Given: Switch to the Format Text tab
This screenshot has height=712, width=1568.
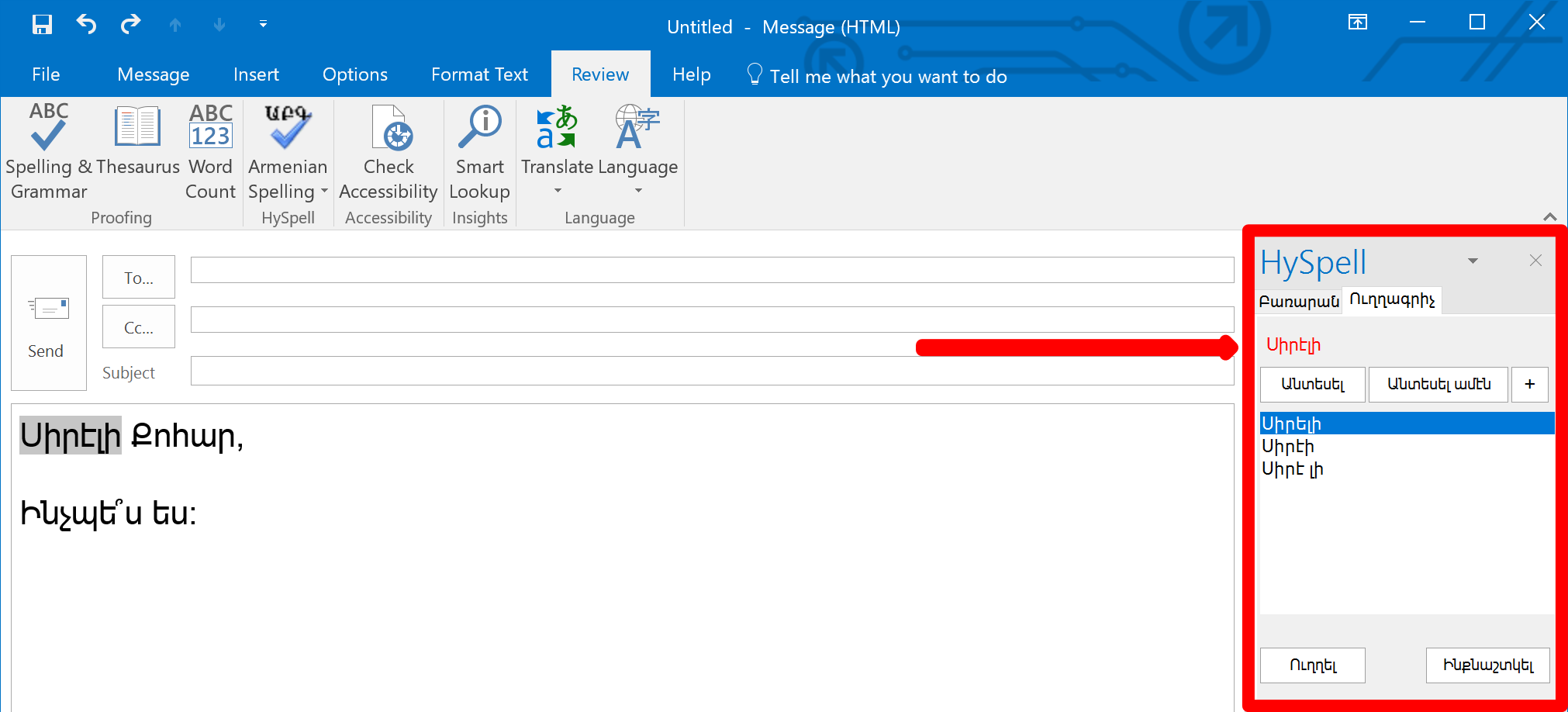Looking at the screenshot, I should click(479, 74).
